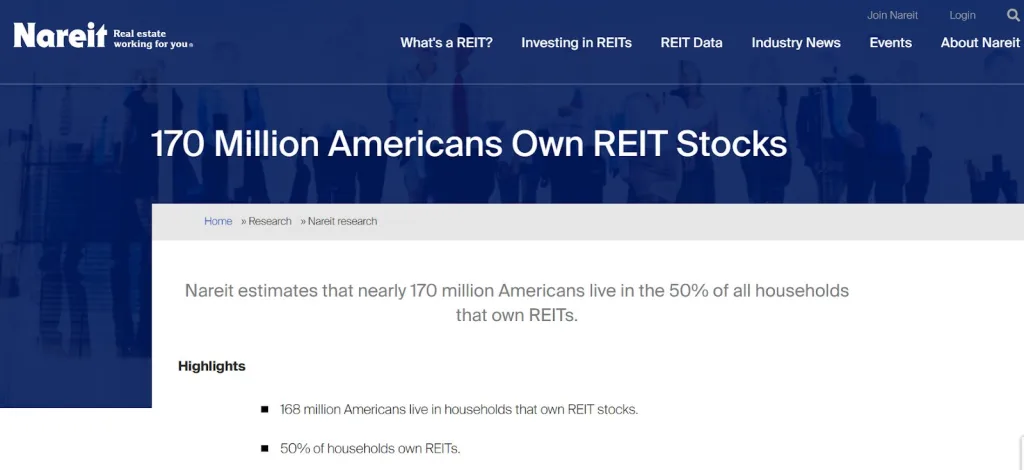
Task: Open the REIT Data menu item
Action: (691, 43)
